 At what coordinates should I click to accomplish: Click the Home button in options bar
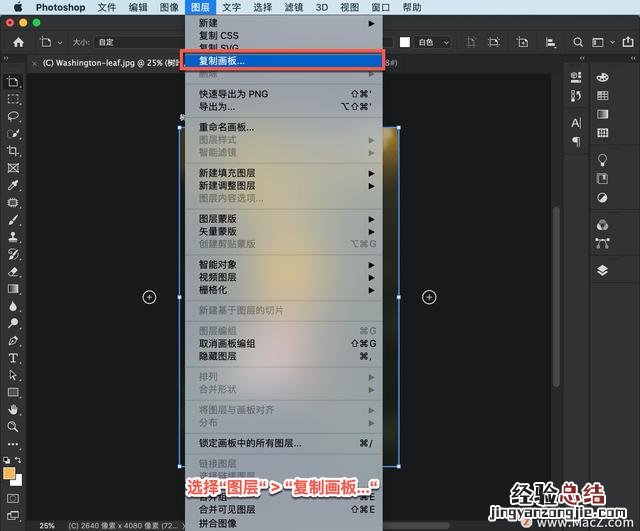(18, 43)
